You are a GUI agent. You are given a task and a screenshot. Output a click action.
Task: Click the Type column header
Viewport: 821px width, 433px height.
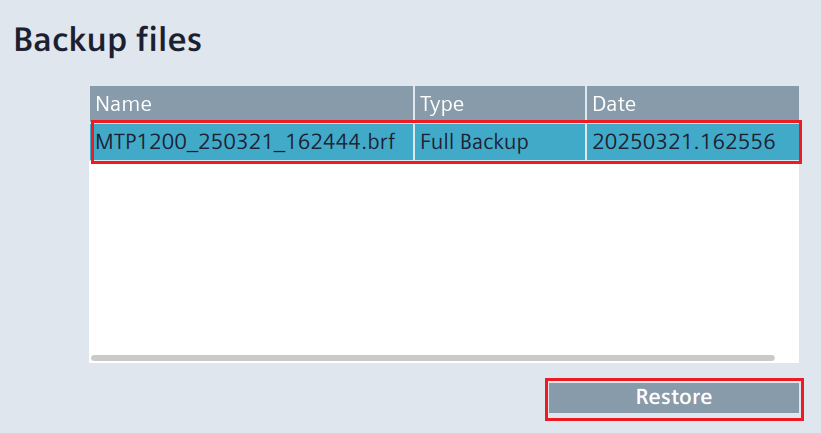[500, 103]
